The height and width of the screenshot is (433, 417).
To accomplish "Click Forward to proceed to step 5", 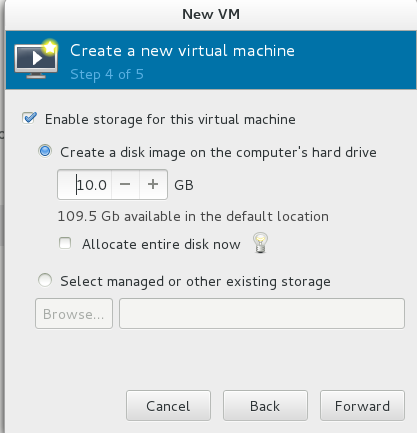I will 362,406.
